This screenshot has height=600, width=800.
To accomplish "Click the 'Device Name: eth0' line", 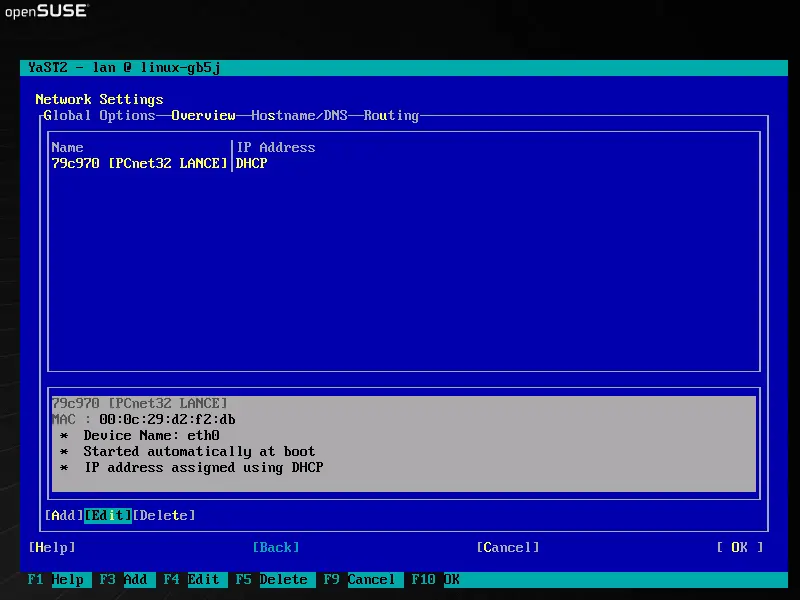I will (152, 435).
